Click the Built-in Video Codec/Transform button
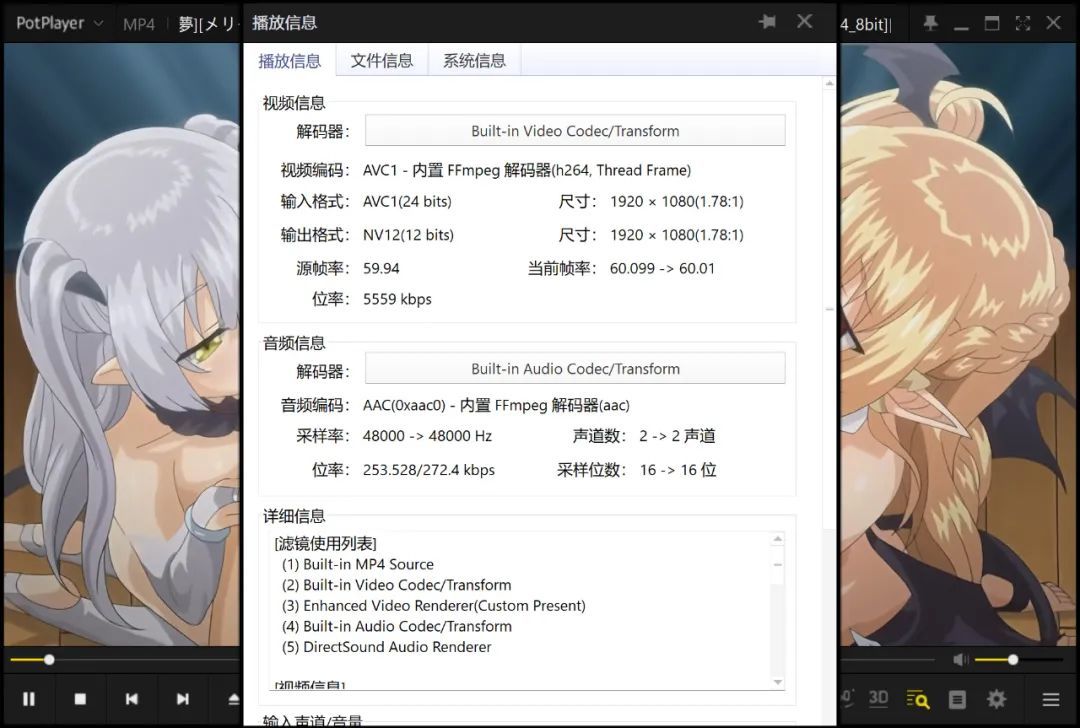 click(x=575, y=130)
